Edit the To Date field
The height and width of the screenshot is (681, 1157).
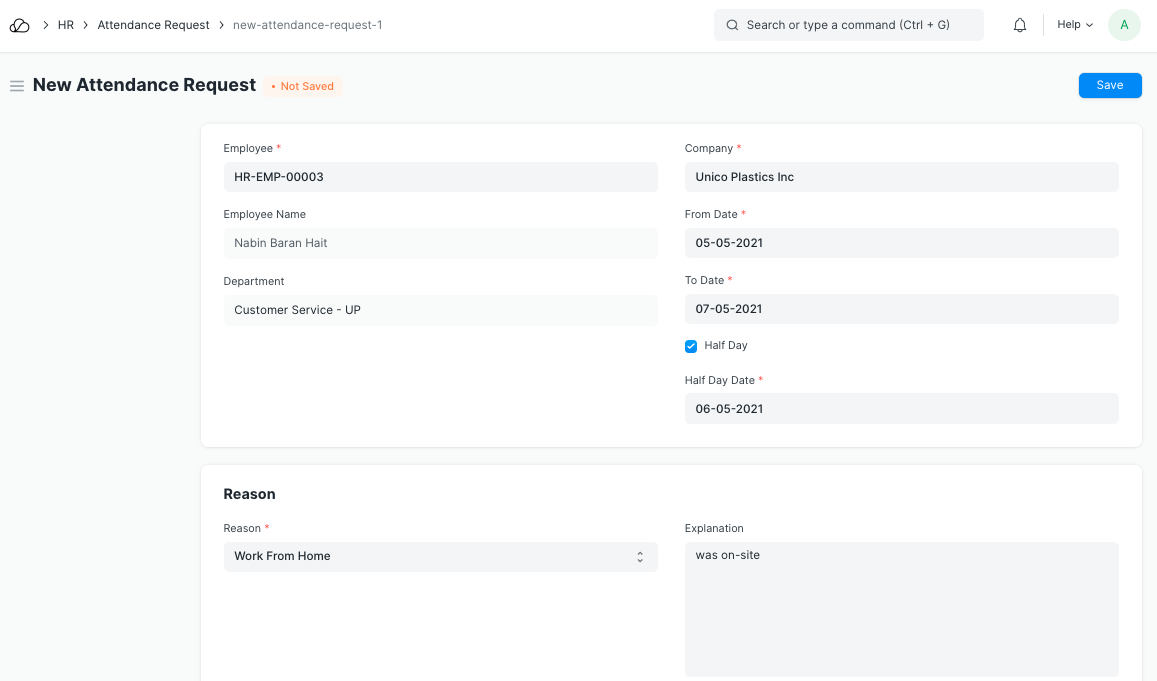901,309
